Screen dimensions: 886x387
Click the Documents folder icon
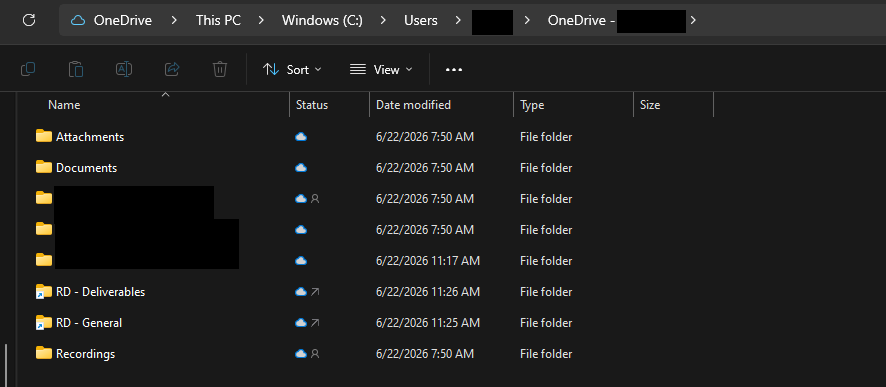44,167
